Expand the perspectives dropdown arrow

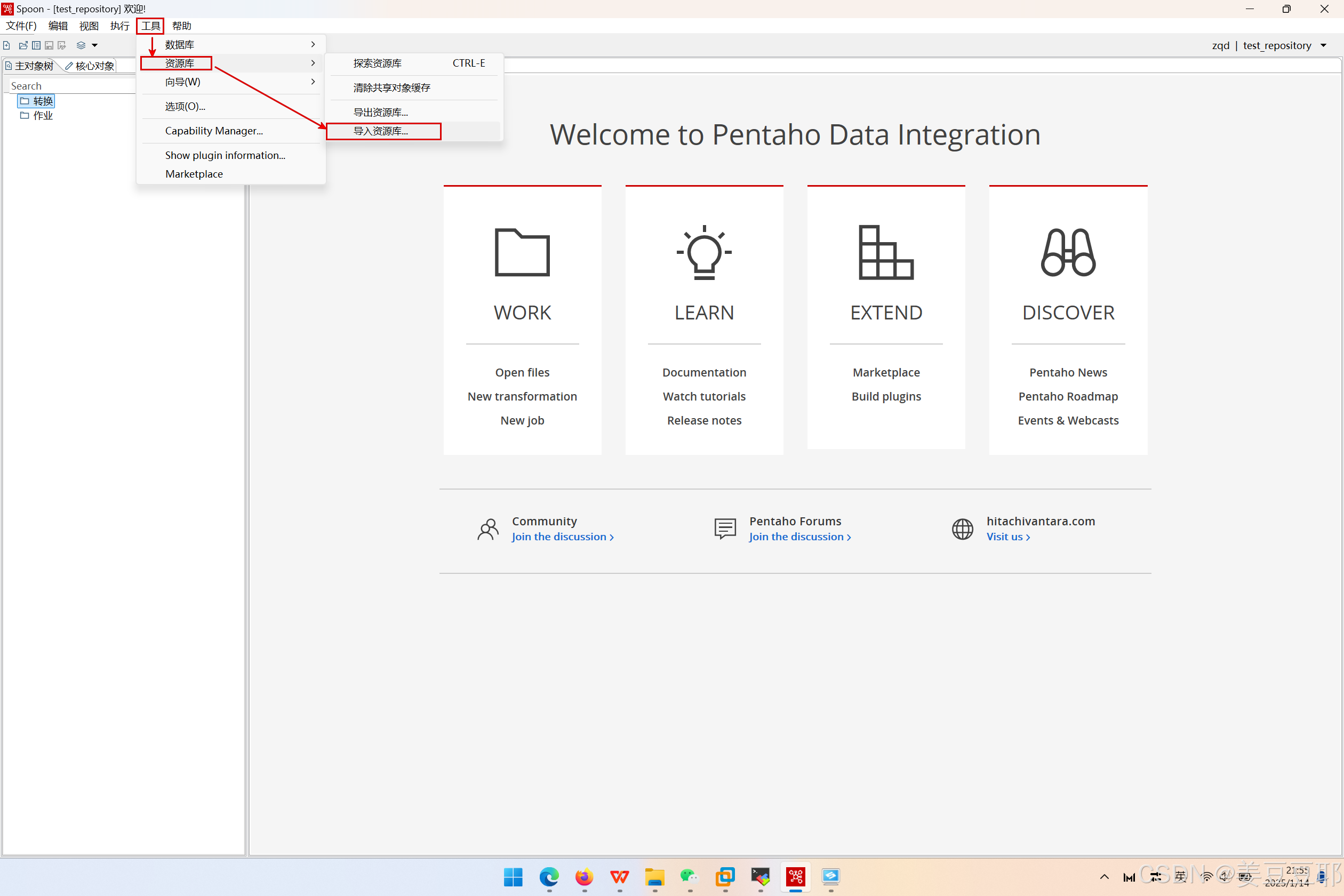tap(95, 45)
